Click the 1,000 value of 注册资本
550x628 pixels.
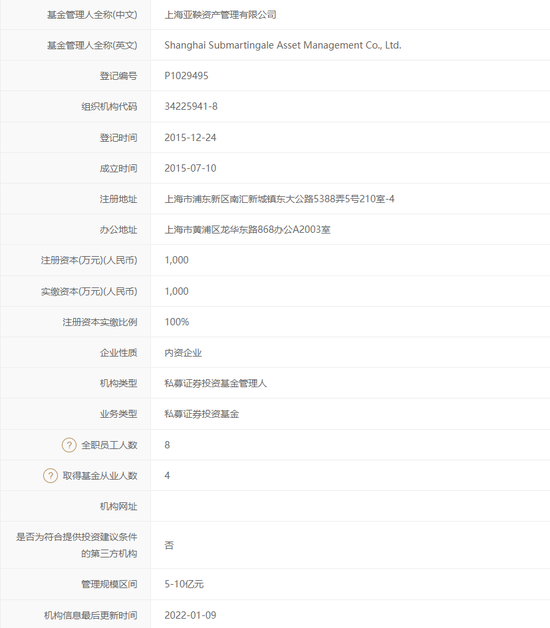[177, 260]
